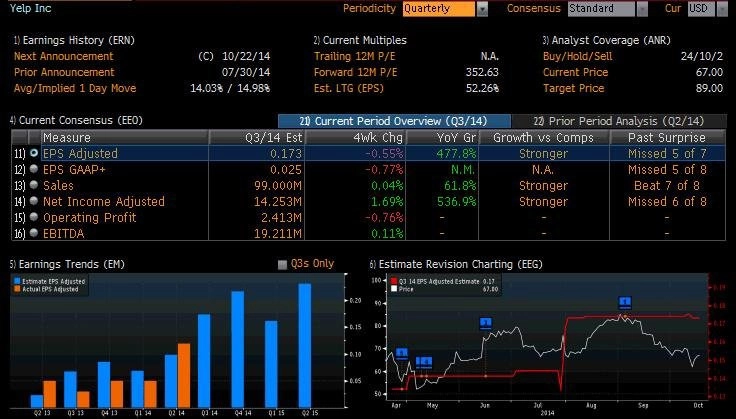Open the currency USD dropdown field

[x=707, y=9]
